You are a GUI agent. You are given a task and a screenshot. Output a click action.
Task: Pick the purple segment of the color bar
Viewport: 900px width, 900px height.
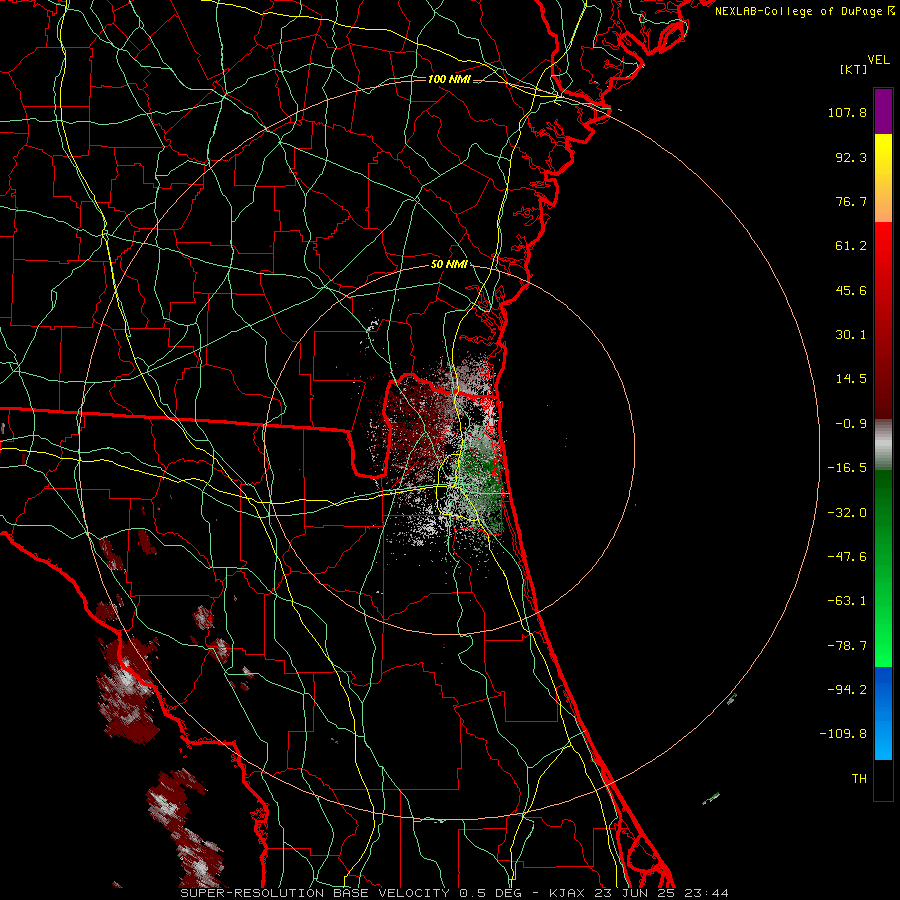(883, 111)
